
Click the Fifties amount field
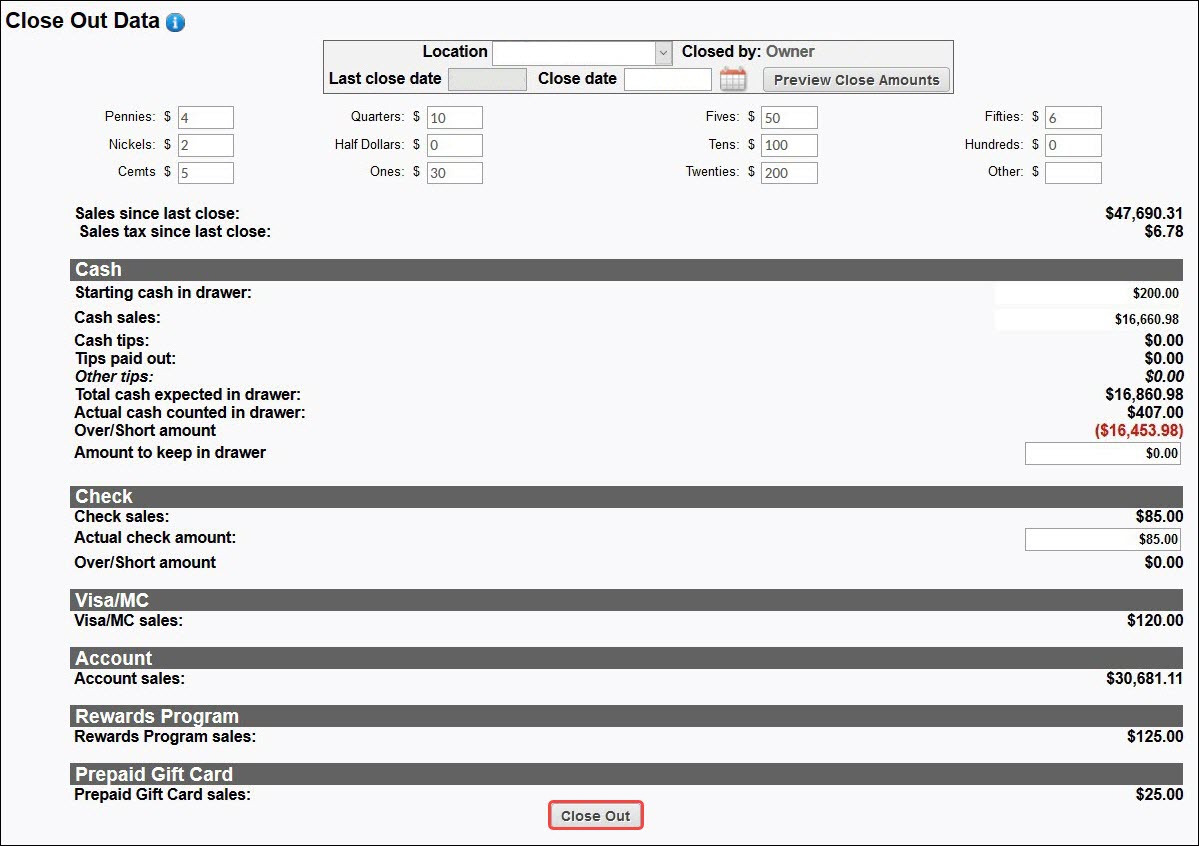click(x=1072, y=118)
